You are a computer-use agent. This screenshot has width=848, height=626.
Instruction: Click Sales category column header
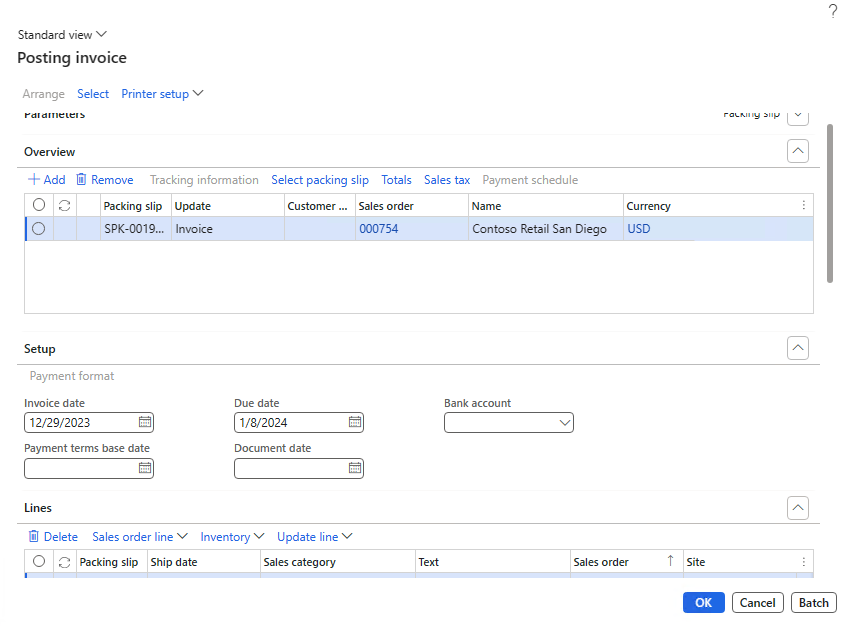(337, 562)
